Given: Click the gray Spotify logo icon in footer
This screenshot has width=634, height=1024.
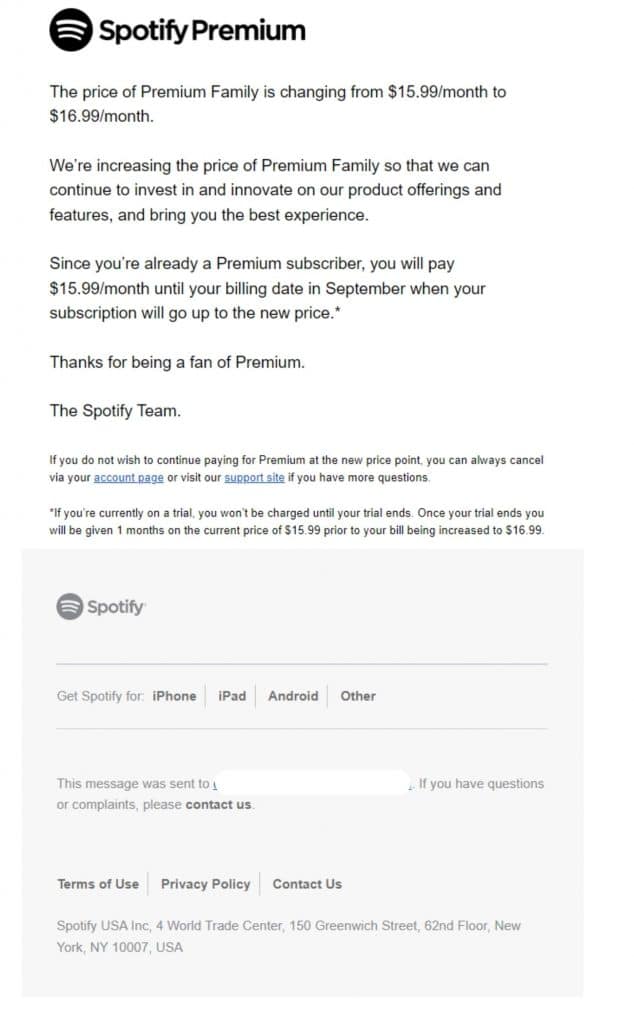Looking at the screenshot, I should pyautogui.click(x=69, y=607).
